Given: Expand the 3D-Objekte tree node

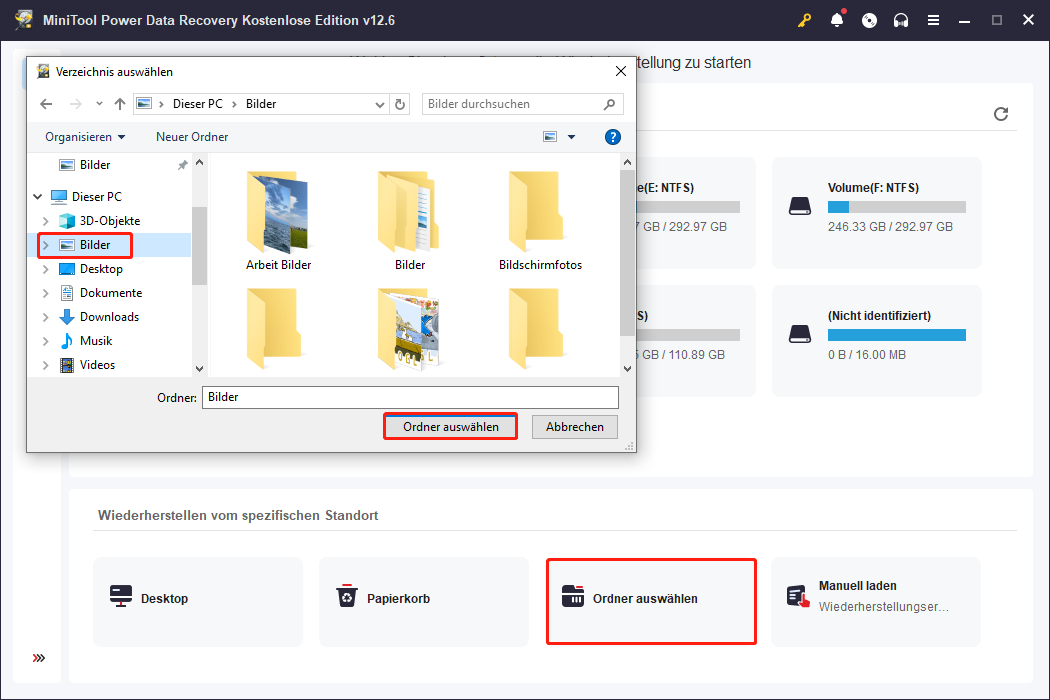Looking at the screenshot, I should 46,221.
